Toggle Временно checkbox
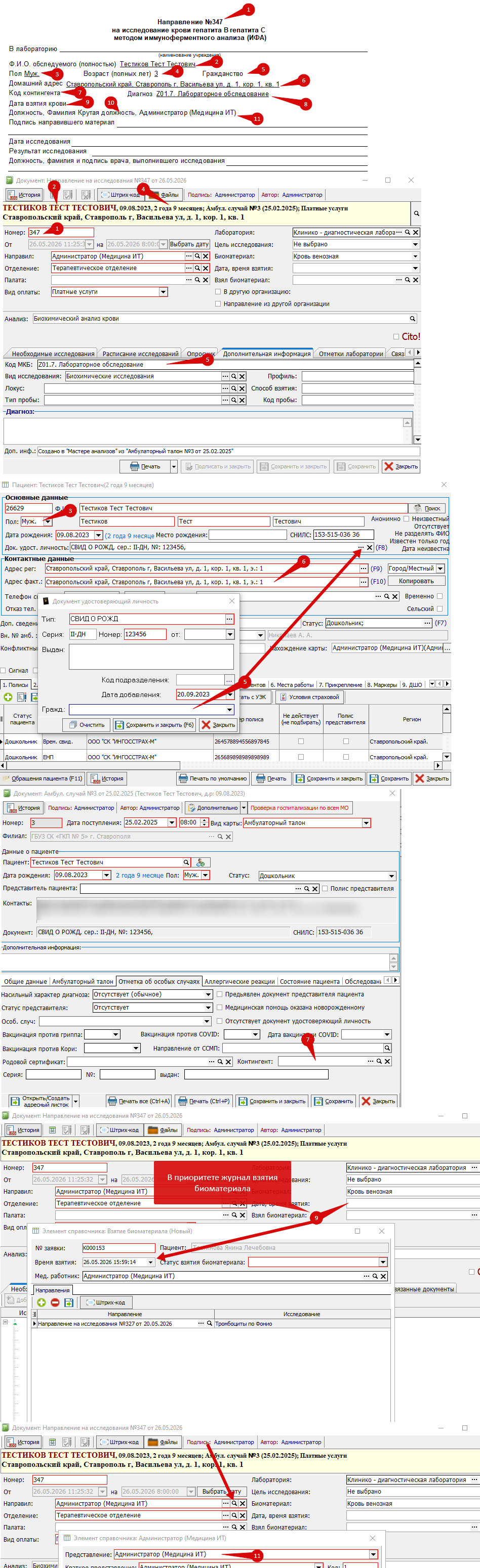Viewport: 480px width, 1568px height. (440, 596)
